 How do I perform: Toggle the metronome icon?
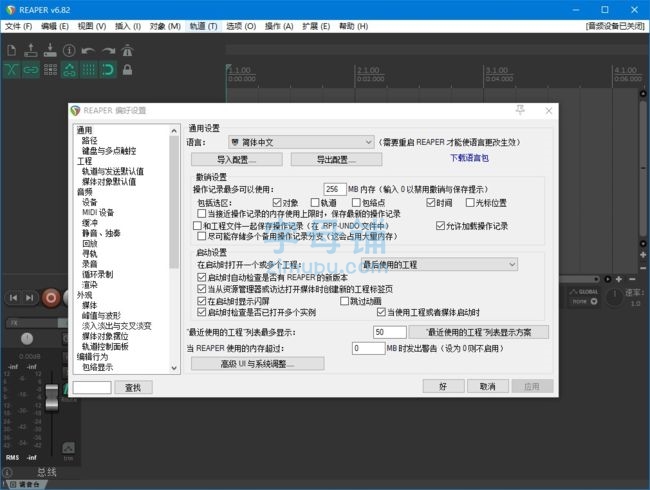click(127, 51)
